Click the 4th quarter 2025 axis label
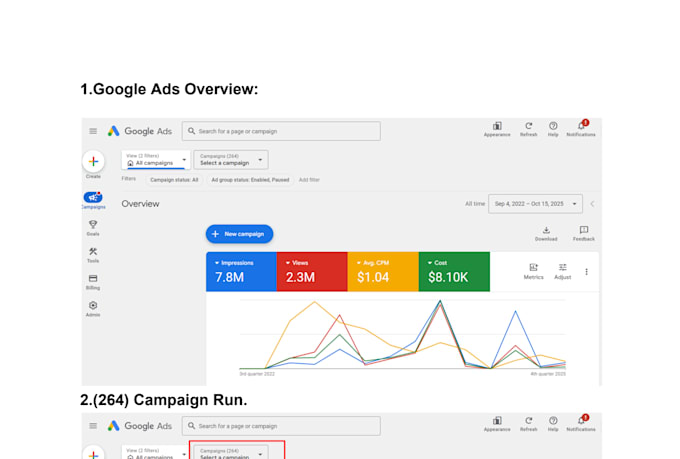The height and width of the screenshot is (459, 680). pos(548,374)
